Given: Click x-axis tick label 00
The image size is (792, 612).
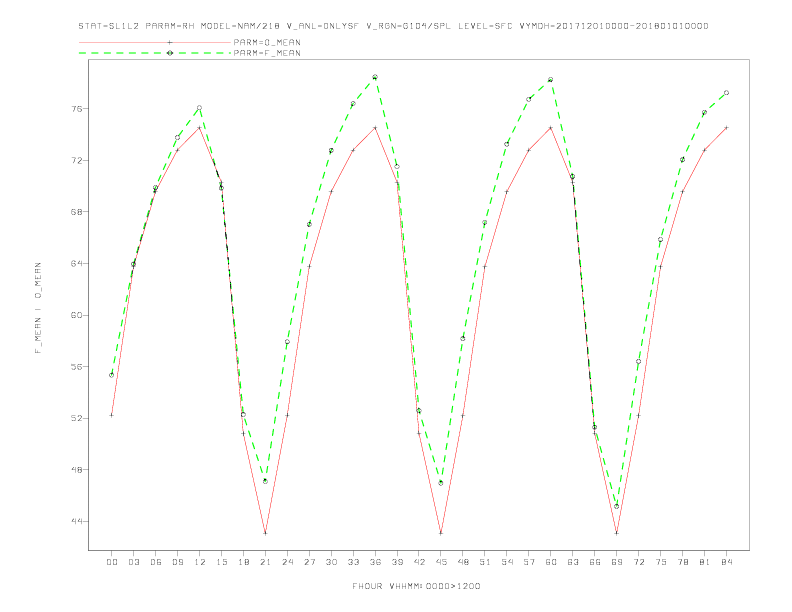Looking at the screenshot, I should click(112, 562).
